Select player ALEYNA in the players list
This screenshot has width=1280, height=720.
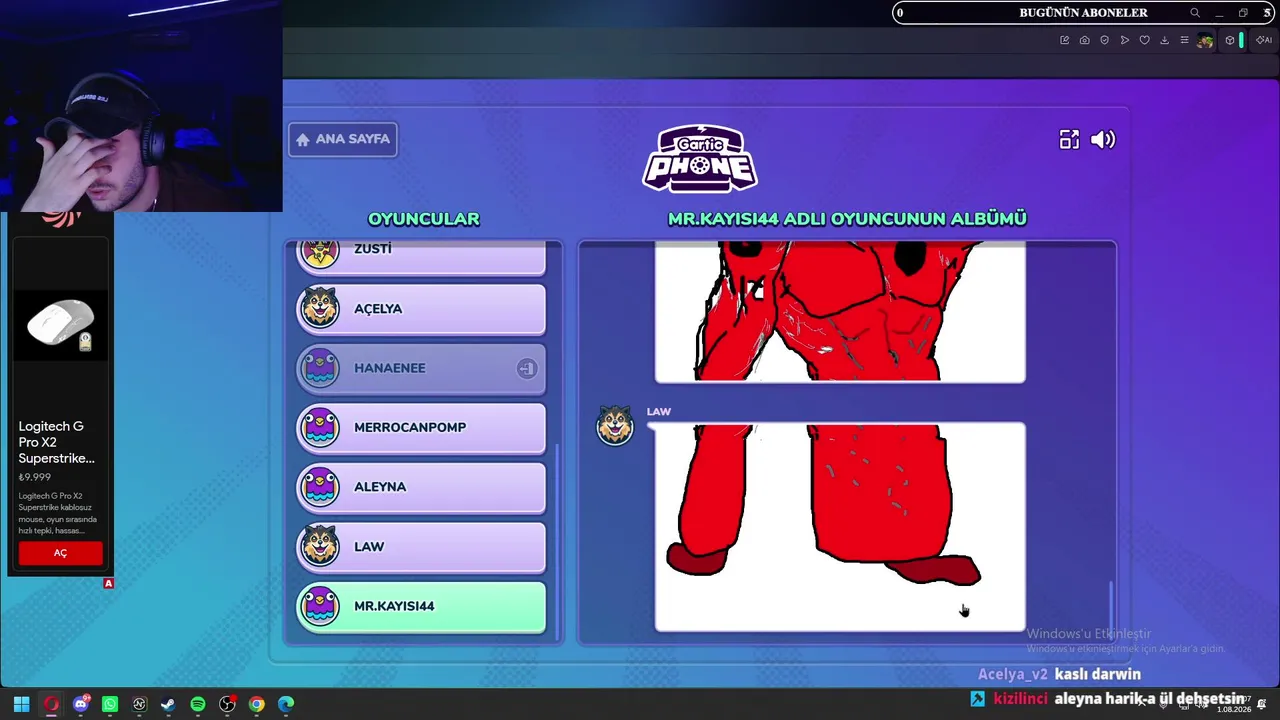pos(421,487)
